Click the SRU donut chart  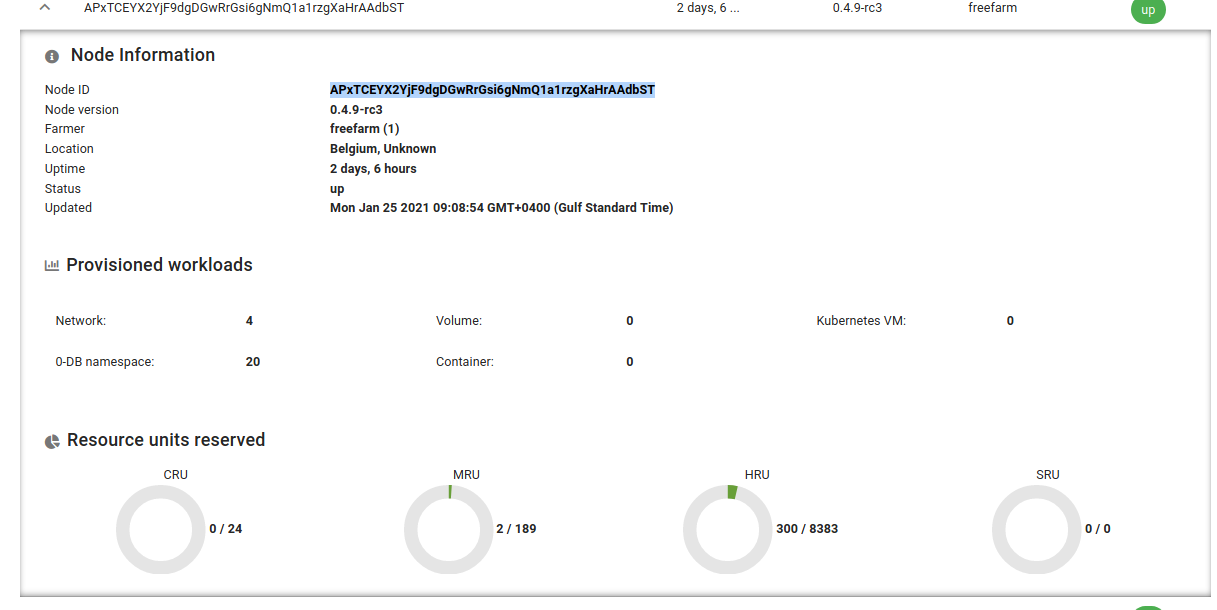pos(1037,529)
